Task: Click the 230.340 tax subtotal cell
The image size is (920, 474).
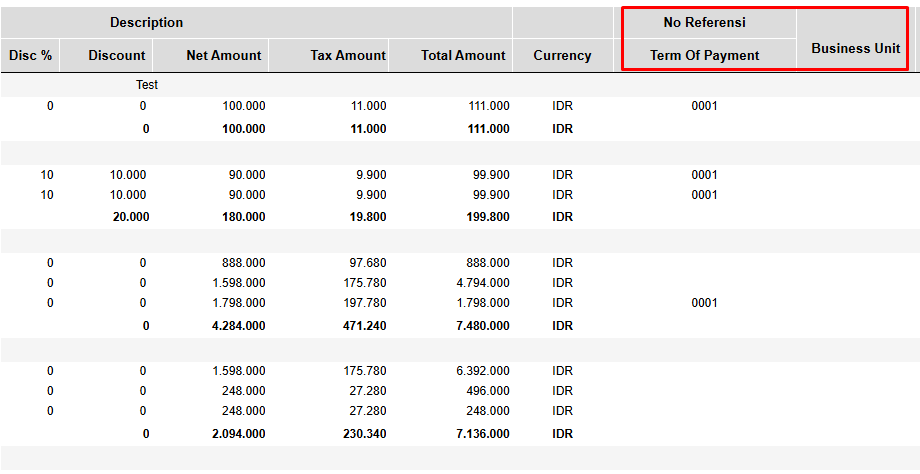Action: coord(364,434)
